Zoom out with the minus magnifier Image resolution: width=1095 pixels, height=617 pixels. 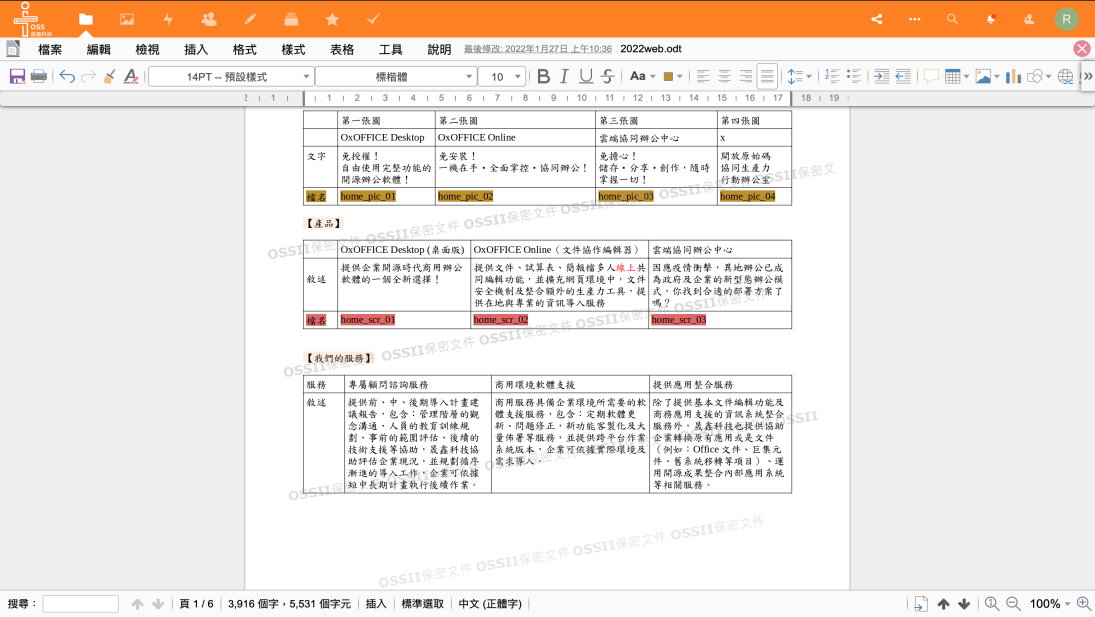pos(1013,604)
